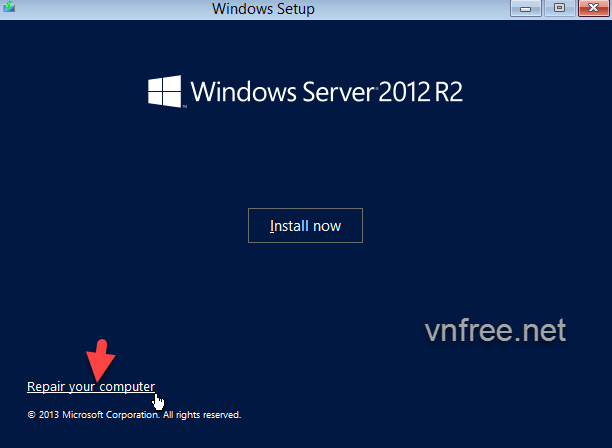The height and width of the screenshot is (448, 612).
Task: Click the "Windows Setup" title bar text
Action: pos(264,9)
